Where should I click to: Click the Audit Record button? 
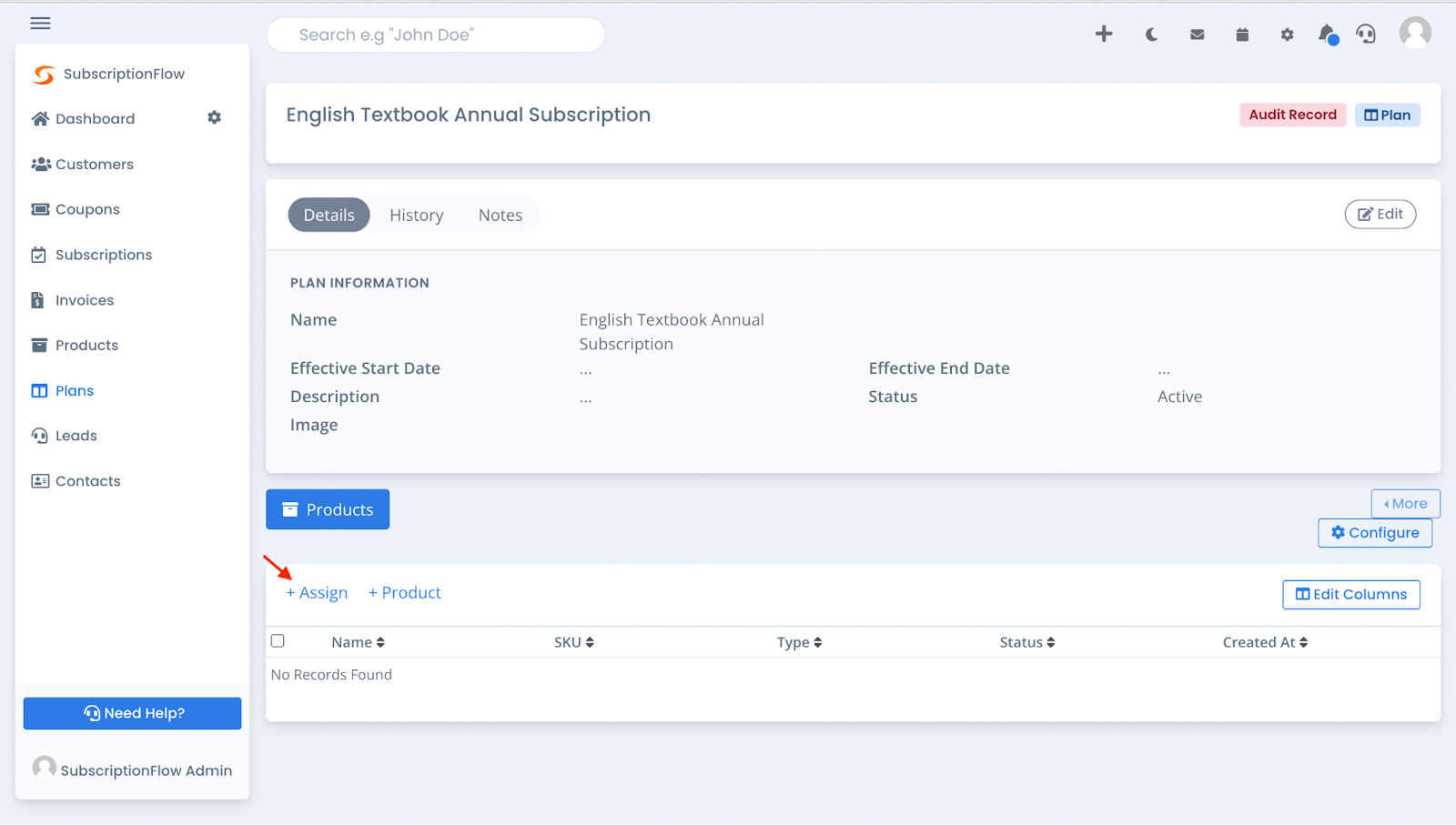(x=1292, y=115)
